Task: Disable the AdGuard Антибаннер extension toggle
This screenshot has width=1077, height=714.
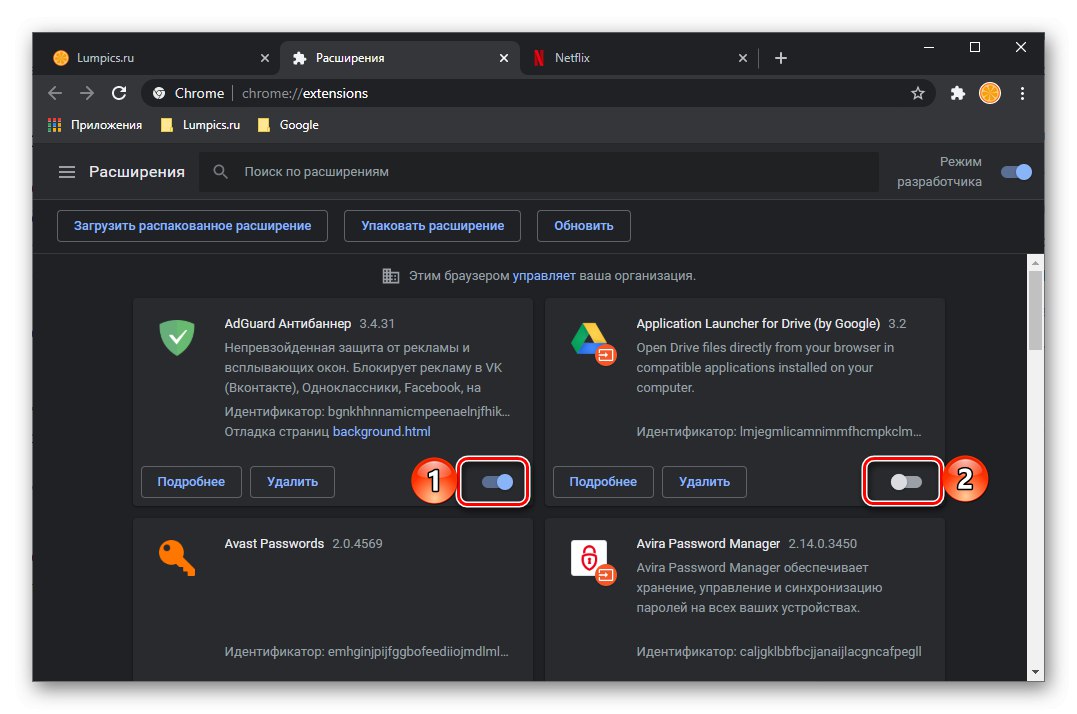Action: (497, 482)
